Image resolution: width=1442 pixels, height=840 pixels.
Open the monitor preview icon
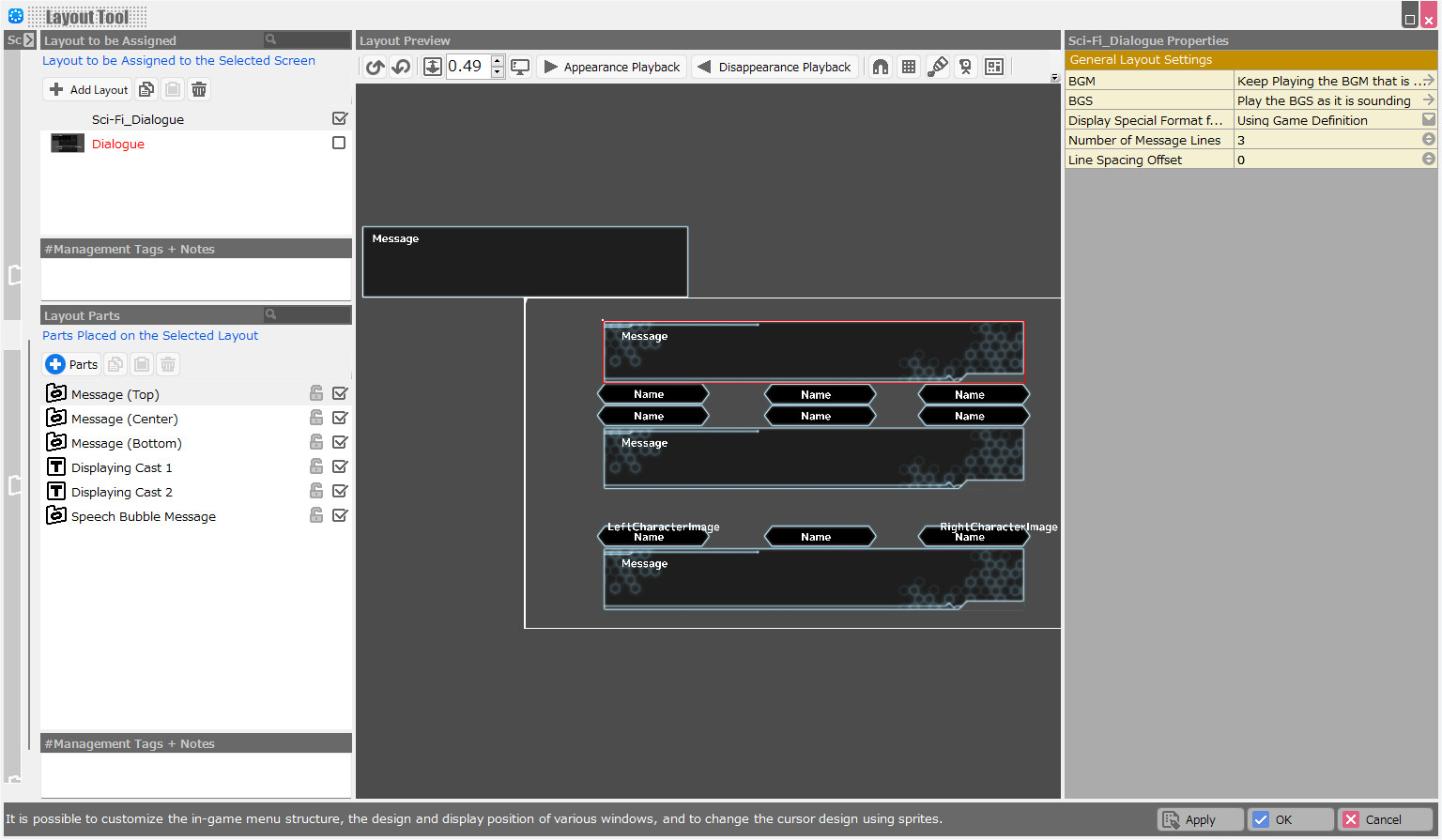[x=520, y=66]
